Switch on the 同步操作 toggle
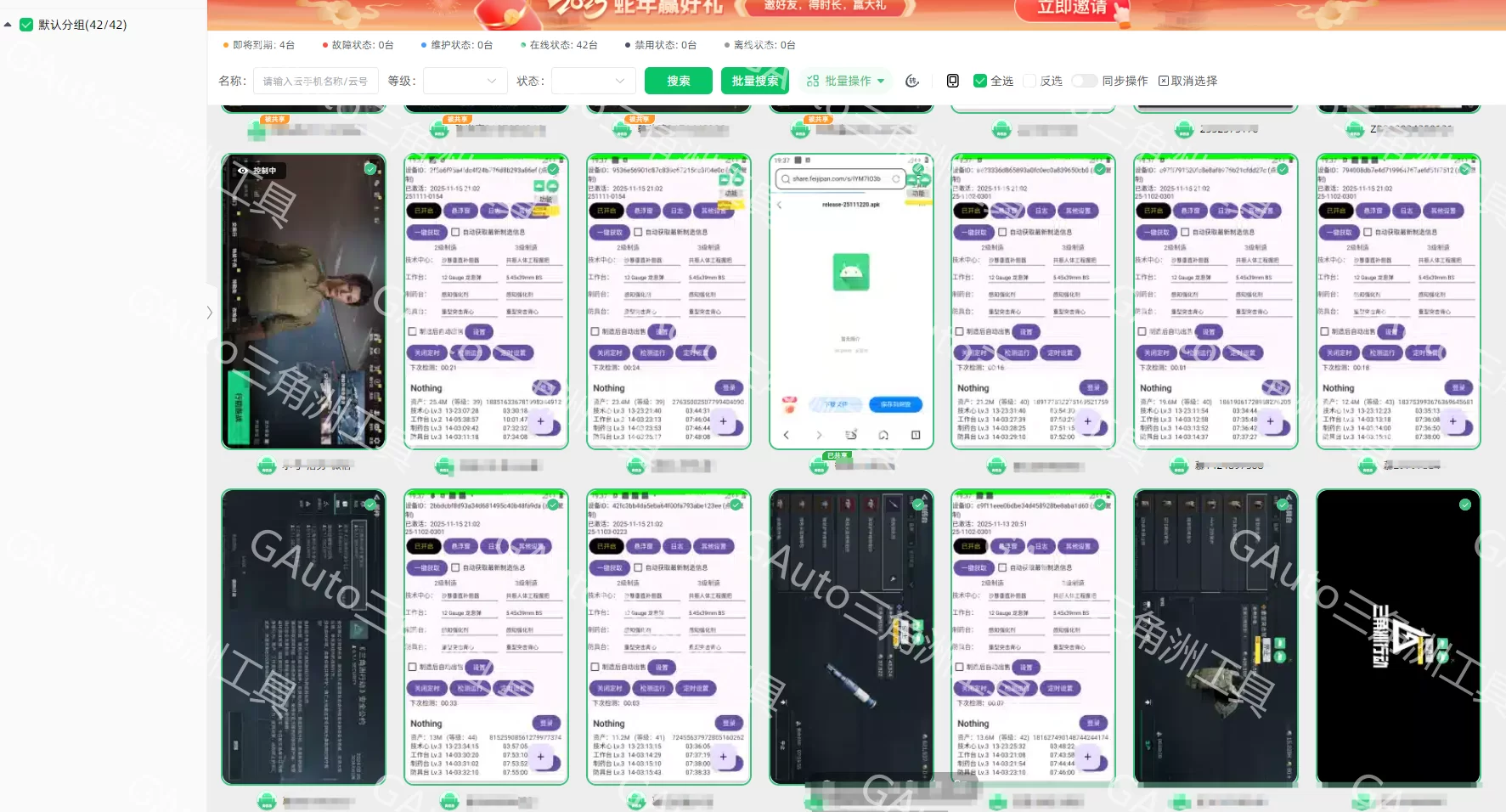 click(1085, 81)
